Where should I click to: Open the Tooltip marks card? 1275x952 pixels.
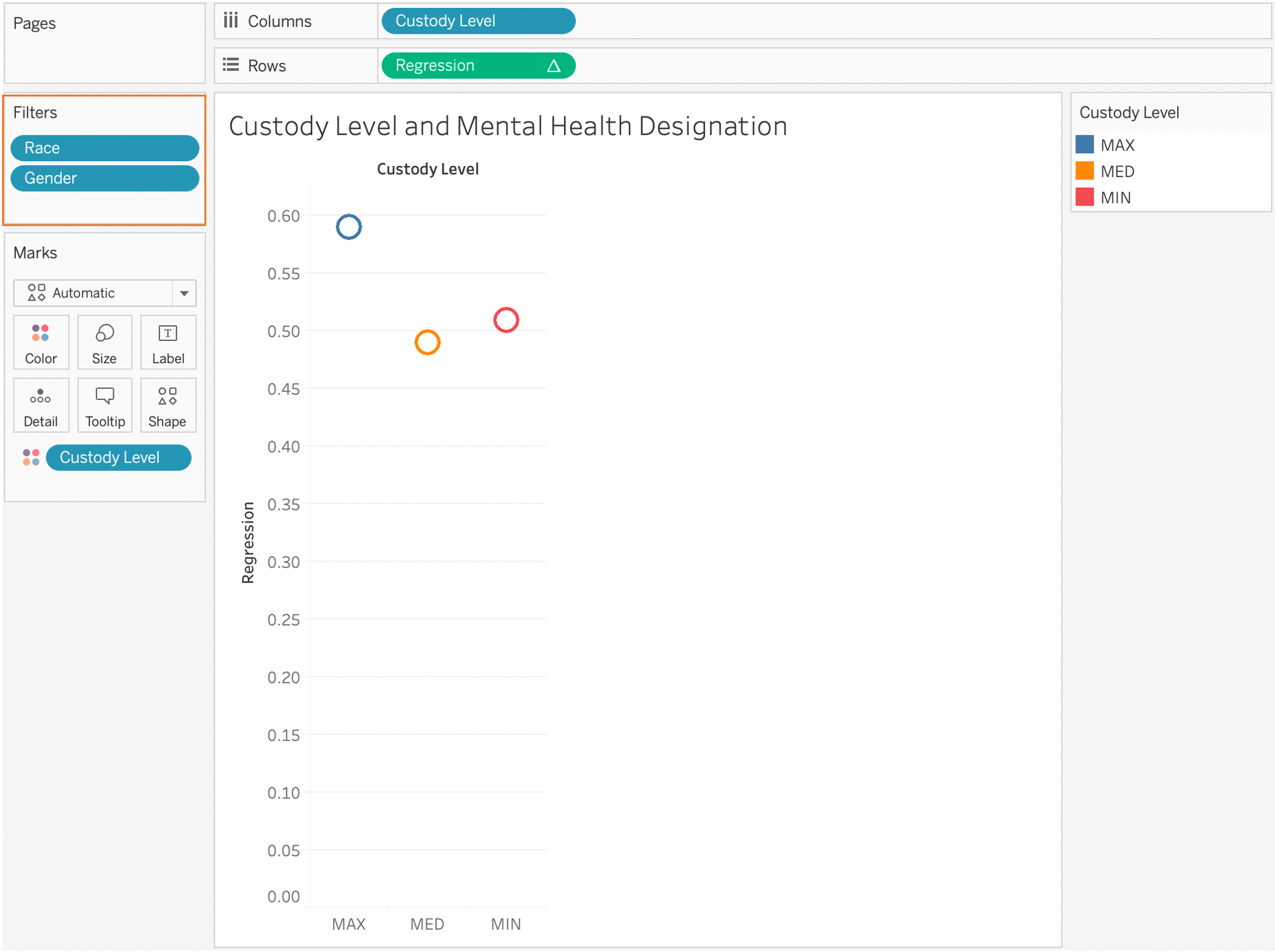pyautogui.click(x=104, y=406)
